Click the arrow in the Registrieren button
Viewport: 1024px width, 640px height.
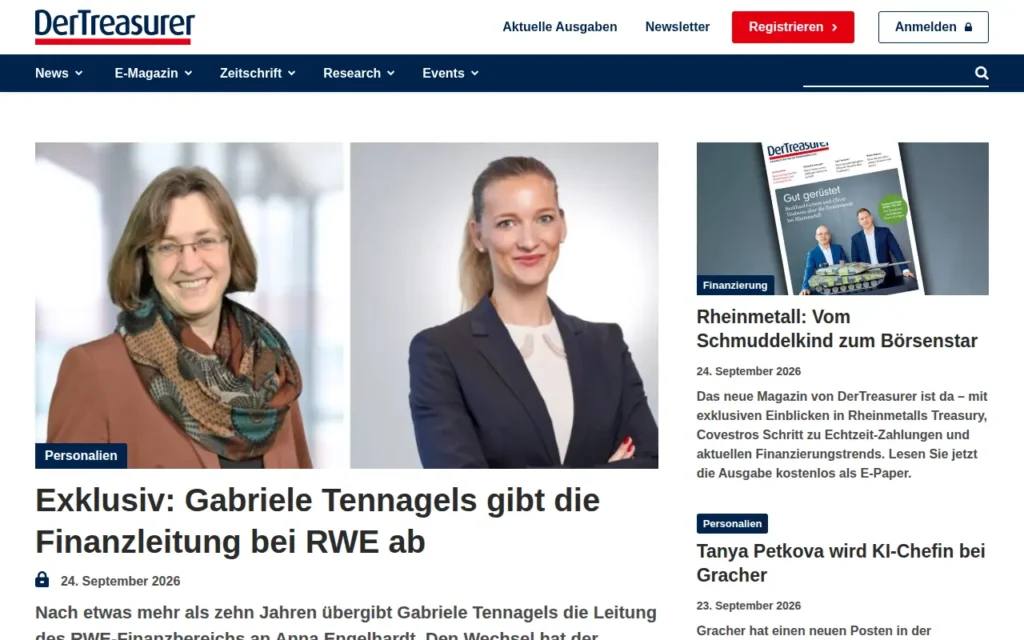pyautogui.click(x=835, y=27)
